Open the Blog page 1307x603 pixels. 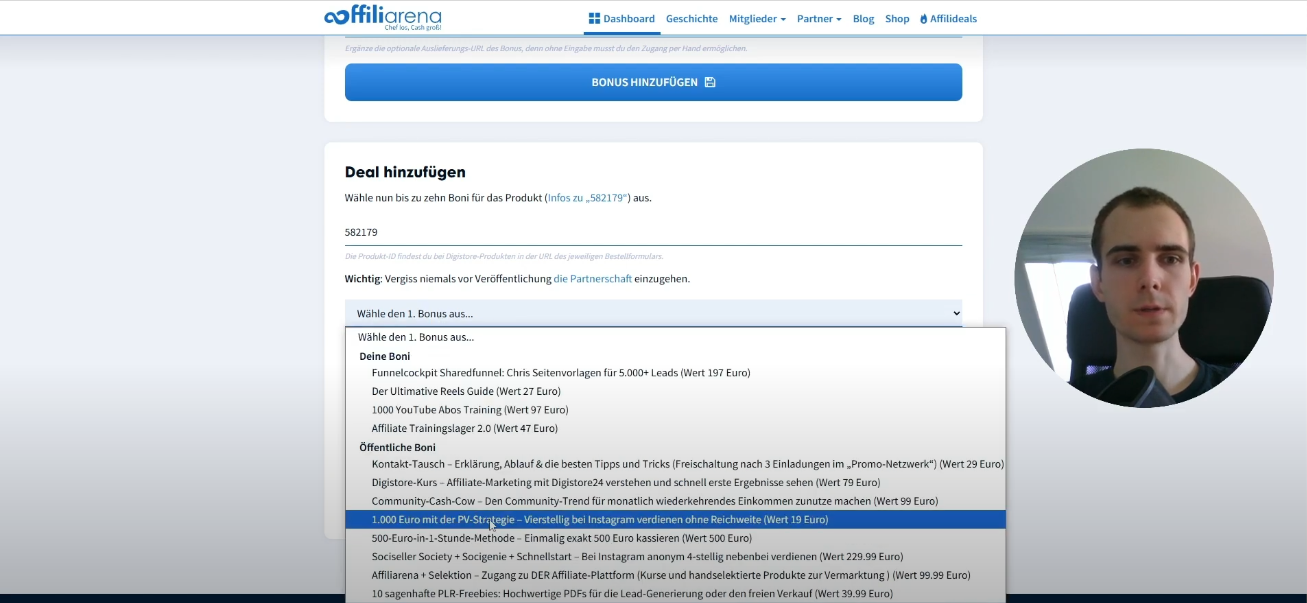pyautogui.click(x=863, y=19)
